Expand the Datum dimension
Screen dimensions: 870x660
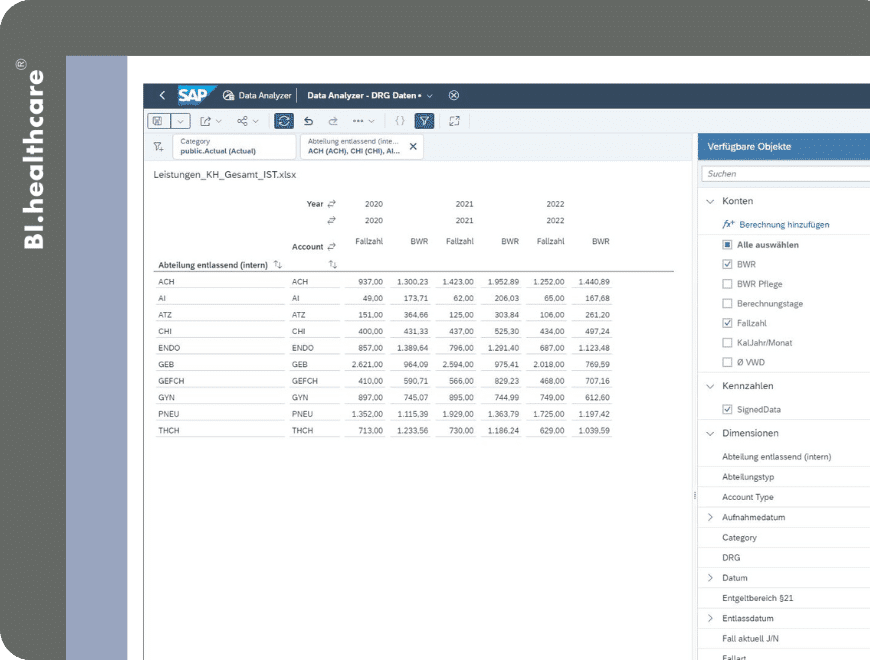click(x=710, y=578)
